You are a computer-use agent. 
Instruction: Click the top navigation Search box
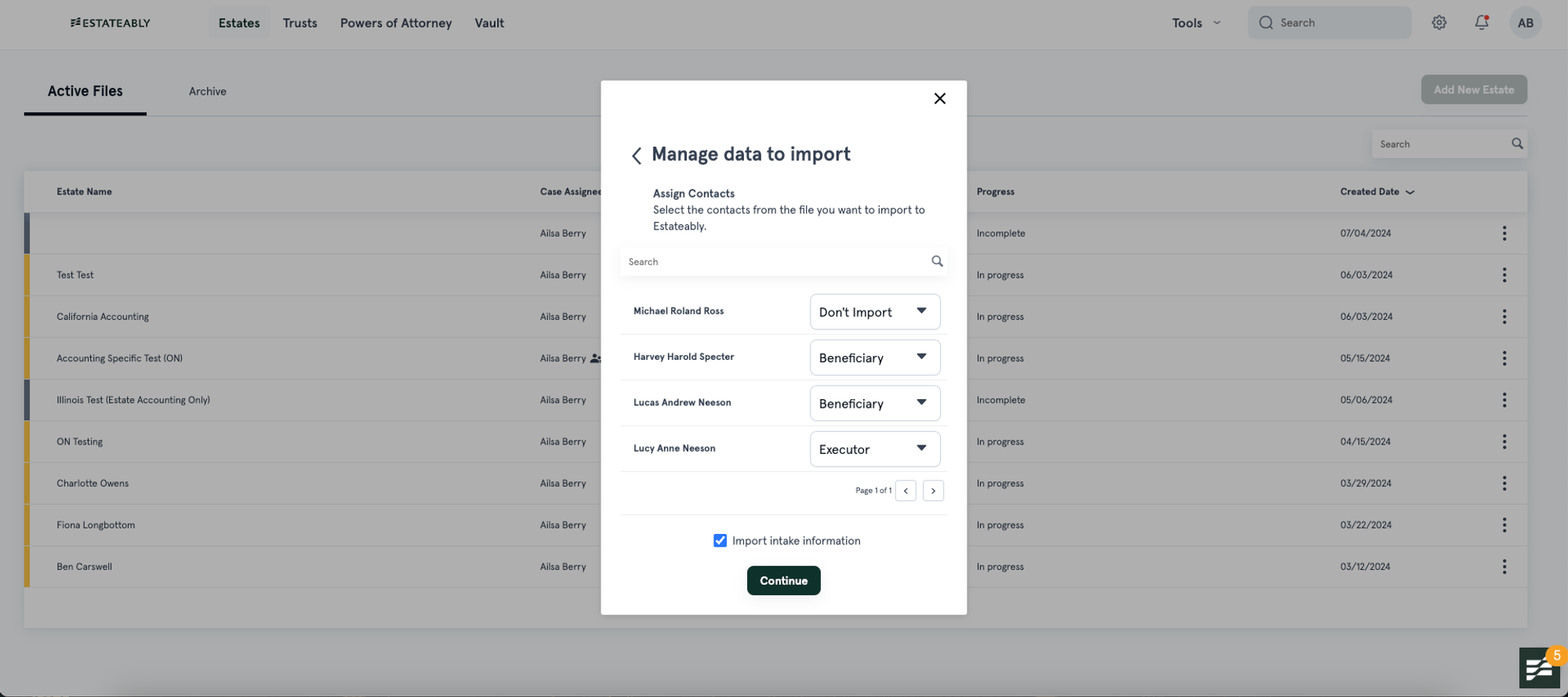click(1330, 23)
